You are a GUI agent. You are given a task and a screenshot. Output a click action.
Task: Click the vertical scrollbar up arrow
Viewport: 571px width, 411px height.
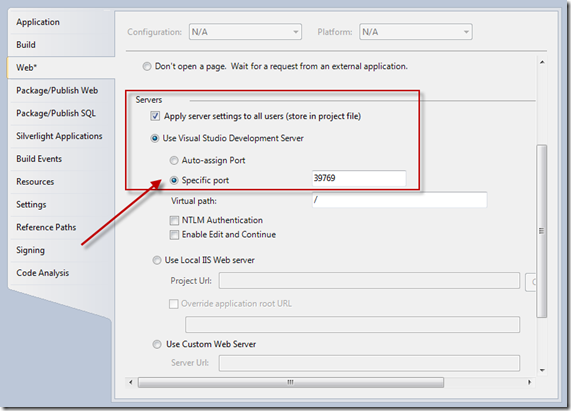coord(542,63)
